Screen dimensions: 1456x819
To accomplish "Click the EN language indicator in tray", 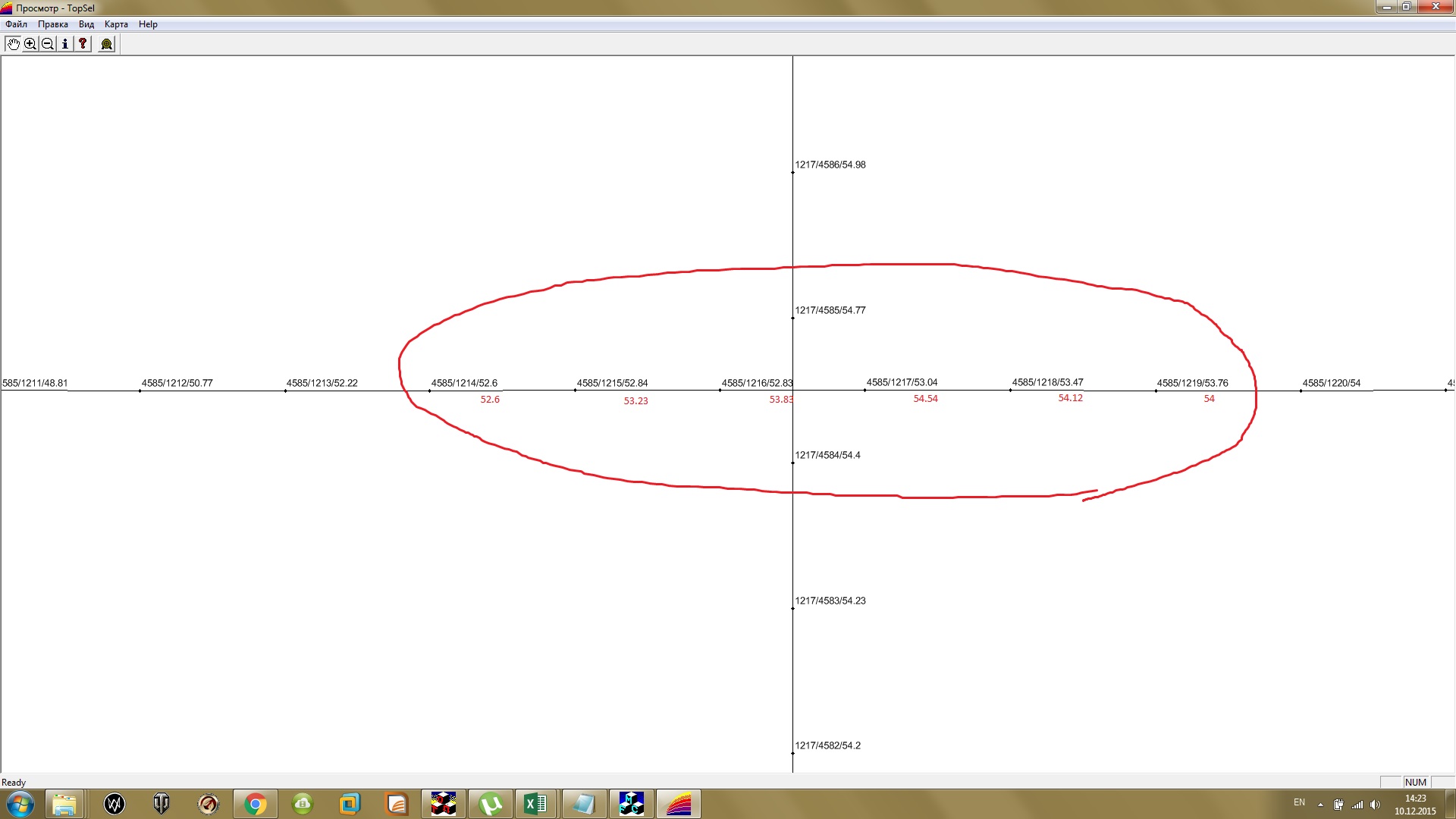I will (x=1299, y=802).
